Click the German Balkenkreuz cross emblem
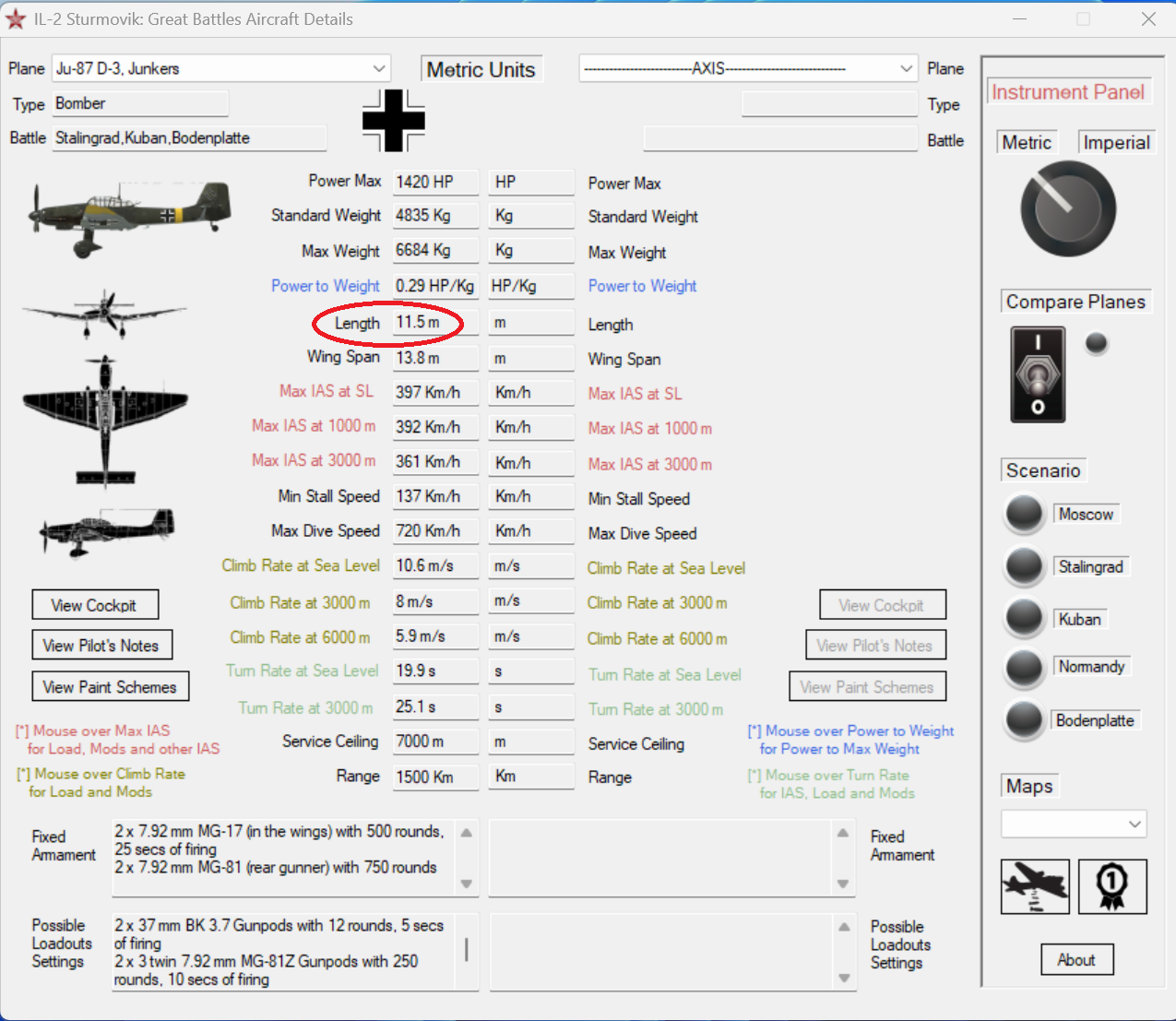The width and height of the screenshot is (1176, 1021). point(394,121)
